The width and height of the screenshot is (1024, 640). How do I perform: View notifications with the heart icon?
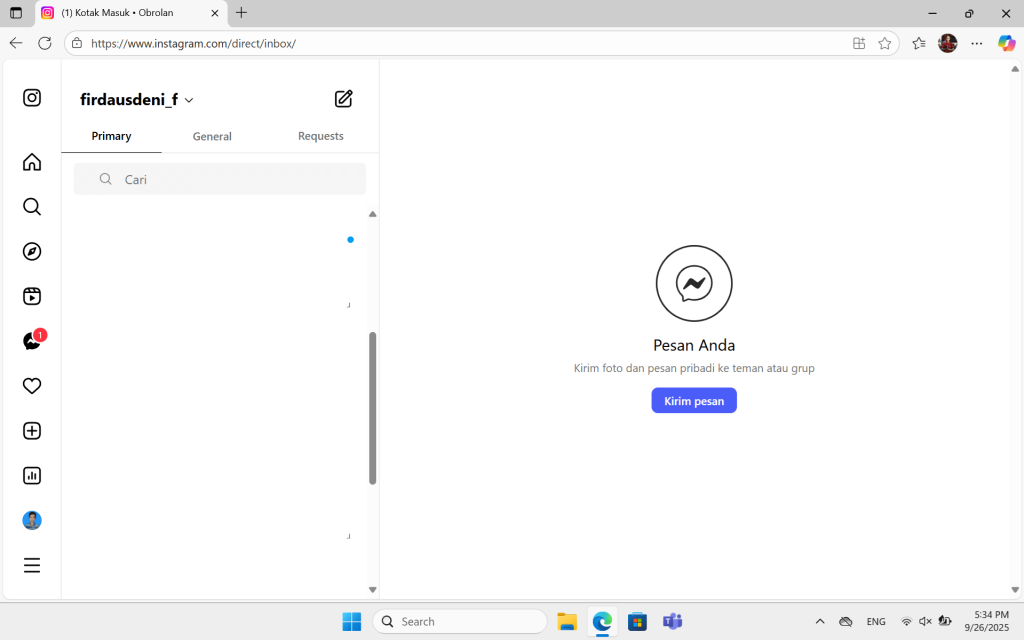(x=31, y=385)
